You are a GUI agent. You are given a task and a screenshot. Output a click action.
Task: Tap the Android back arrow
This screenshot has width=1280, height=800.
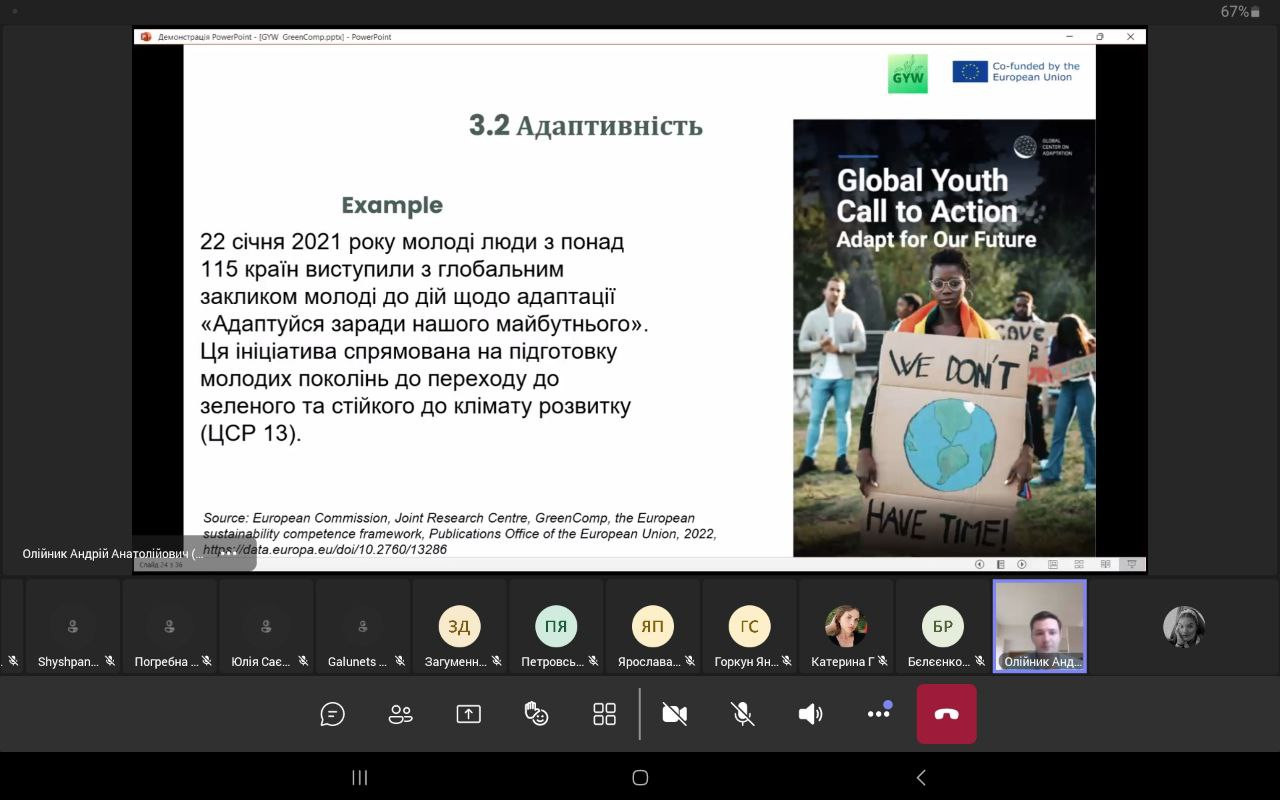pos(921,778)
